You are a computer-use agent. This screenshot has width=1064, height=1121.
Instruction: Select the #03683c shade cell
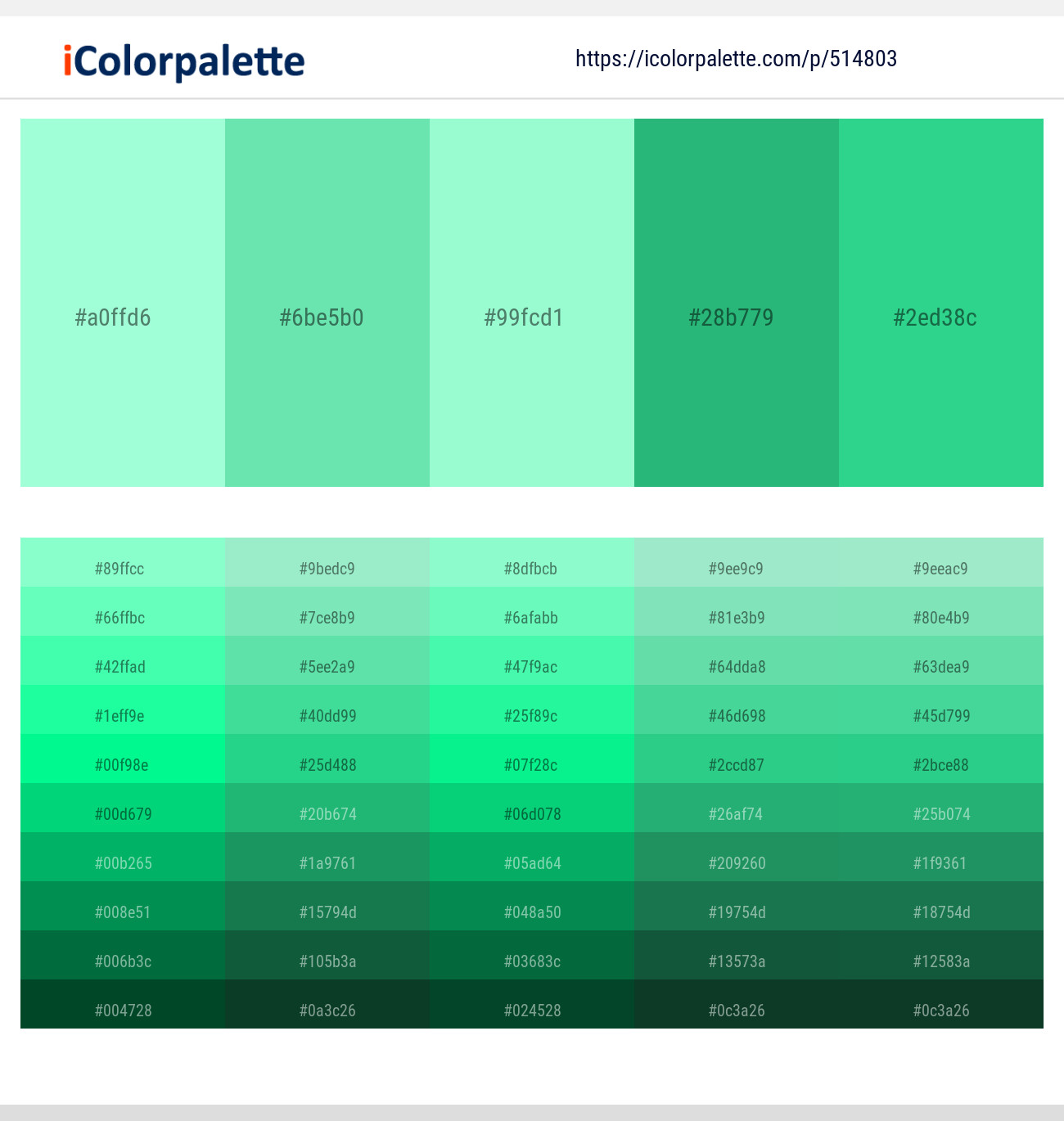532,955
